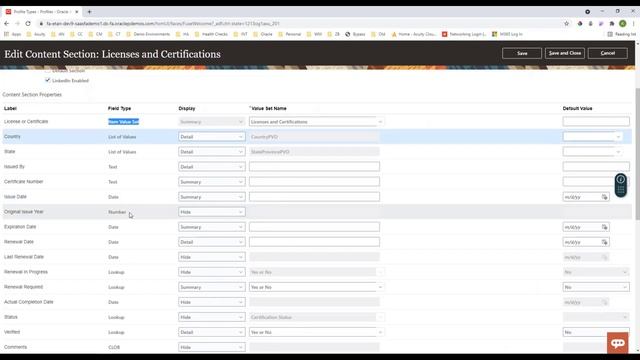This screenshot has width=640, height=360.
Task: Open Display dropdown for Country row
Action: 211,137
